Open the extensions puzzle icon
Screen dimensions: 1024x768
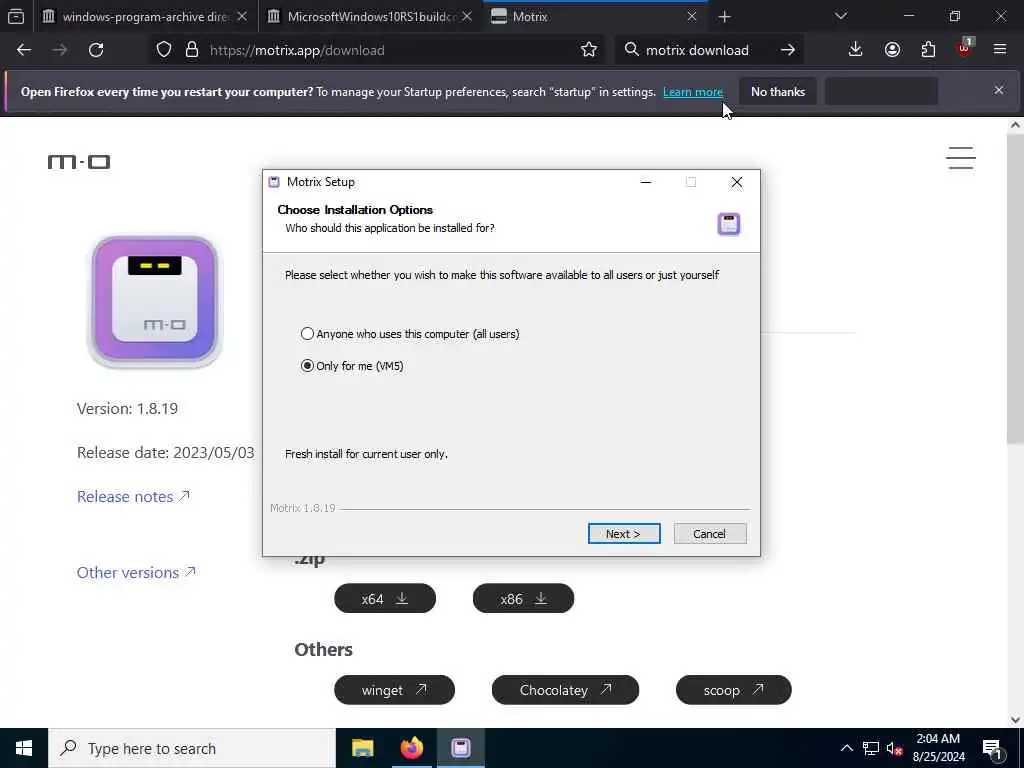tap(928, 50)
